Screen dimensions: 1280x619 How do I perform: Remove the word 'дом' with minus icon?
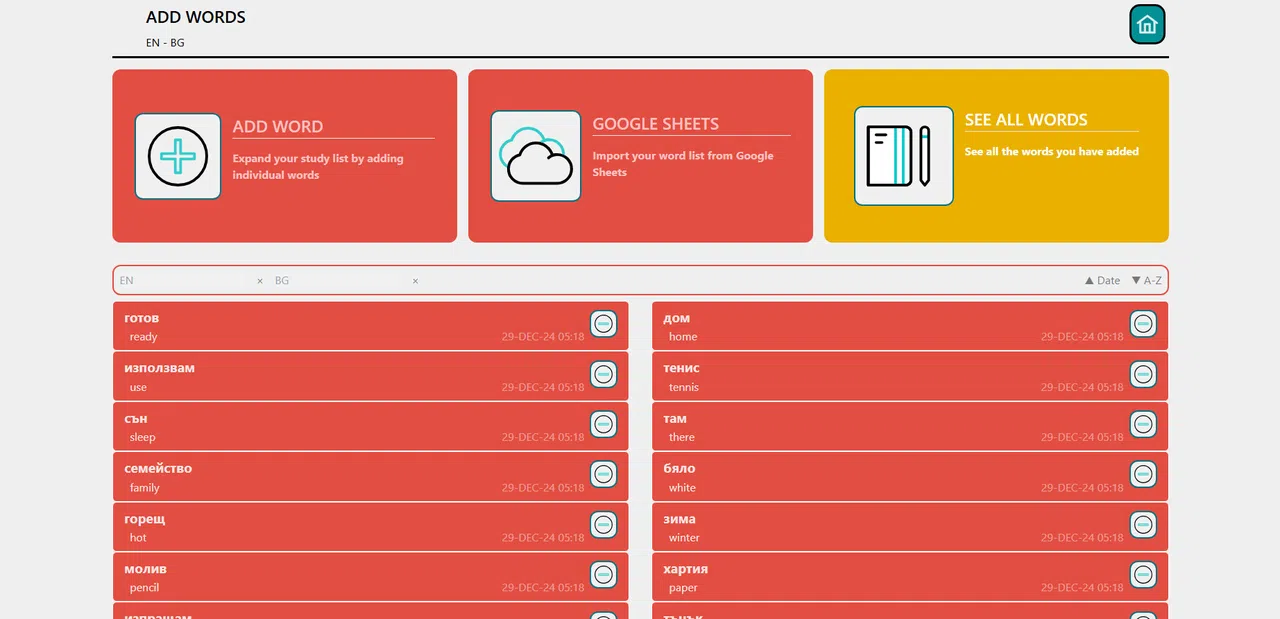coord(1143,323)
